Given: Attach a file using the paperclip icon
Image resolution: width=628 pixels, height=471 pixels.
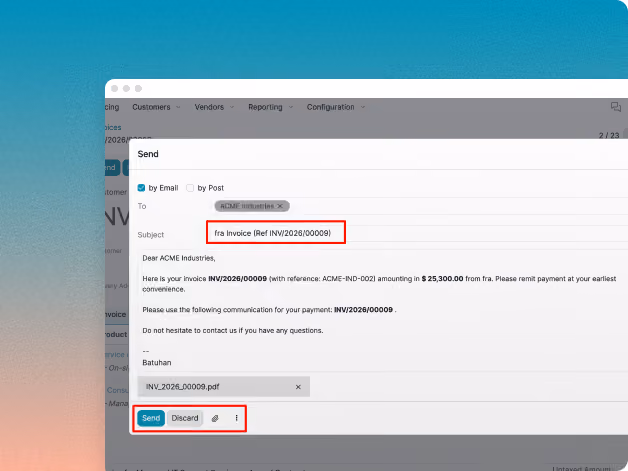Looking at the screenshot, I should (x=215, y=418).
